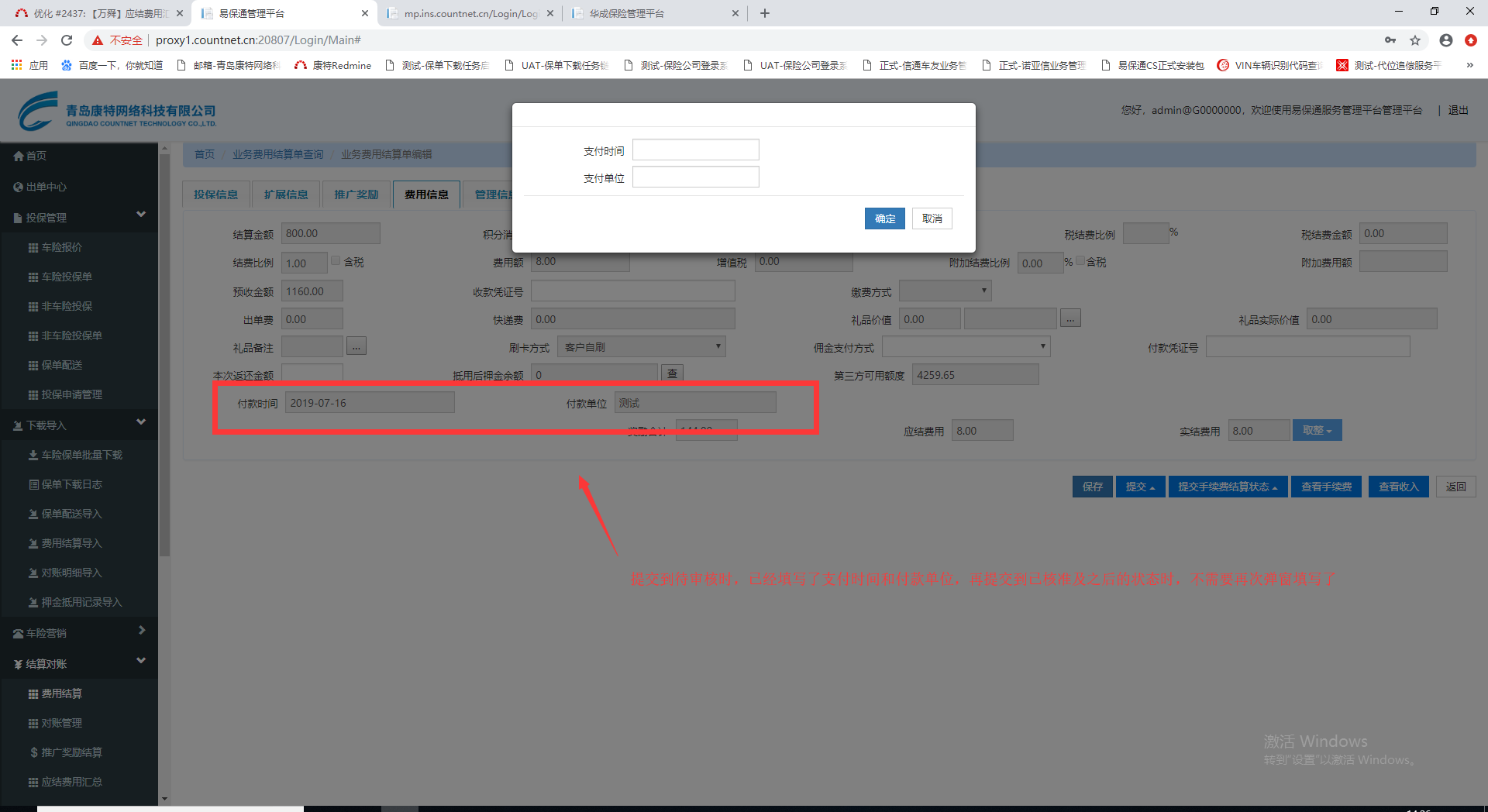Switch to the 投保信息 tab
This screenshot has width=1488, height=812.
point(215,194)
